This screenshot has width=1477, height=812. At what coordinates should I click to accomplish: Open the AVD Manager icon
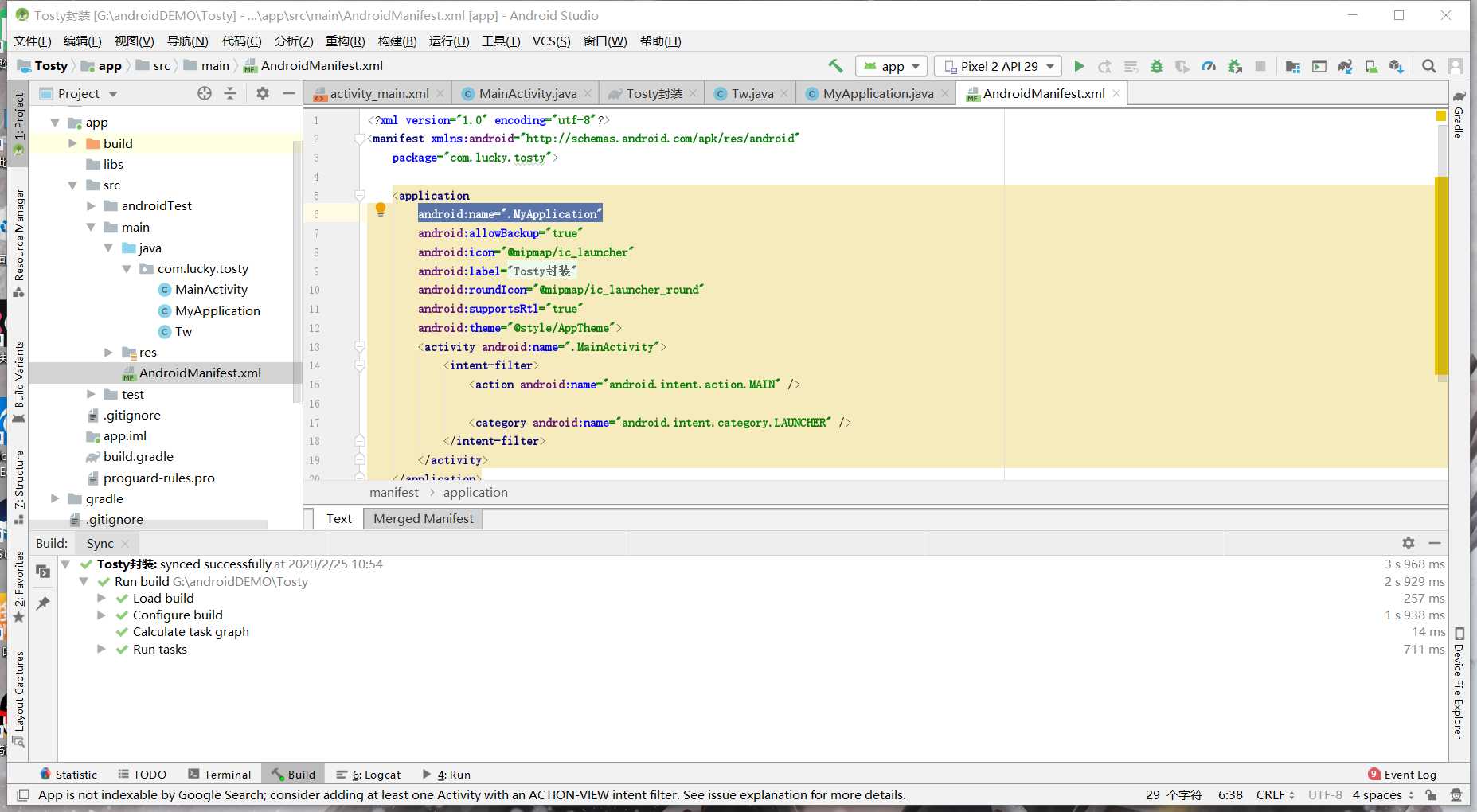pyautogui.click(x=1371, y=66)
